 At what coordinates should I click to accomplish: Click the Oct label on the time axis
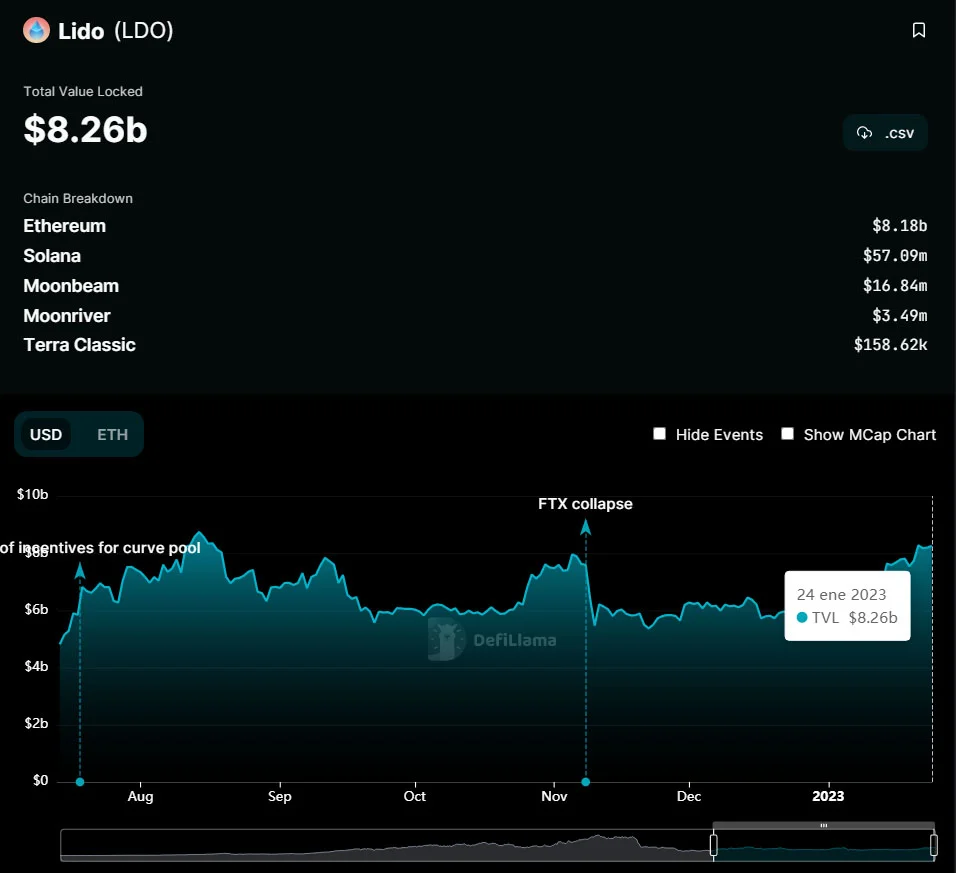coord(415,796)
